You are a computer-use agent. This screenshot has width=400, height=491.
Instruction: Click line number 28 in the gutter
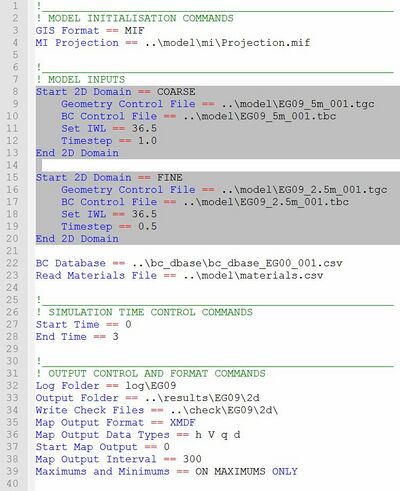[12, 337]
